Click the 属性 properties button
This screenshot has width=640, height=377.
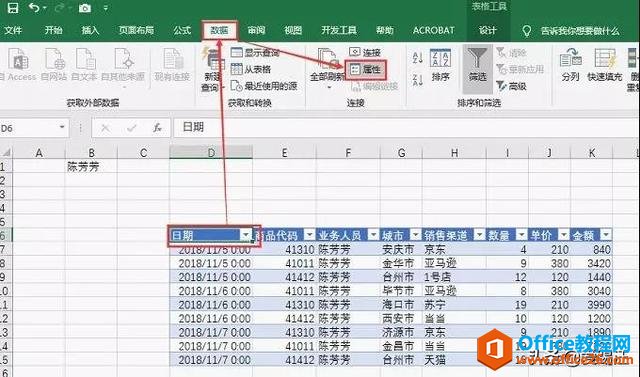(x=365, y=69)
